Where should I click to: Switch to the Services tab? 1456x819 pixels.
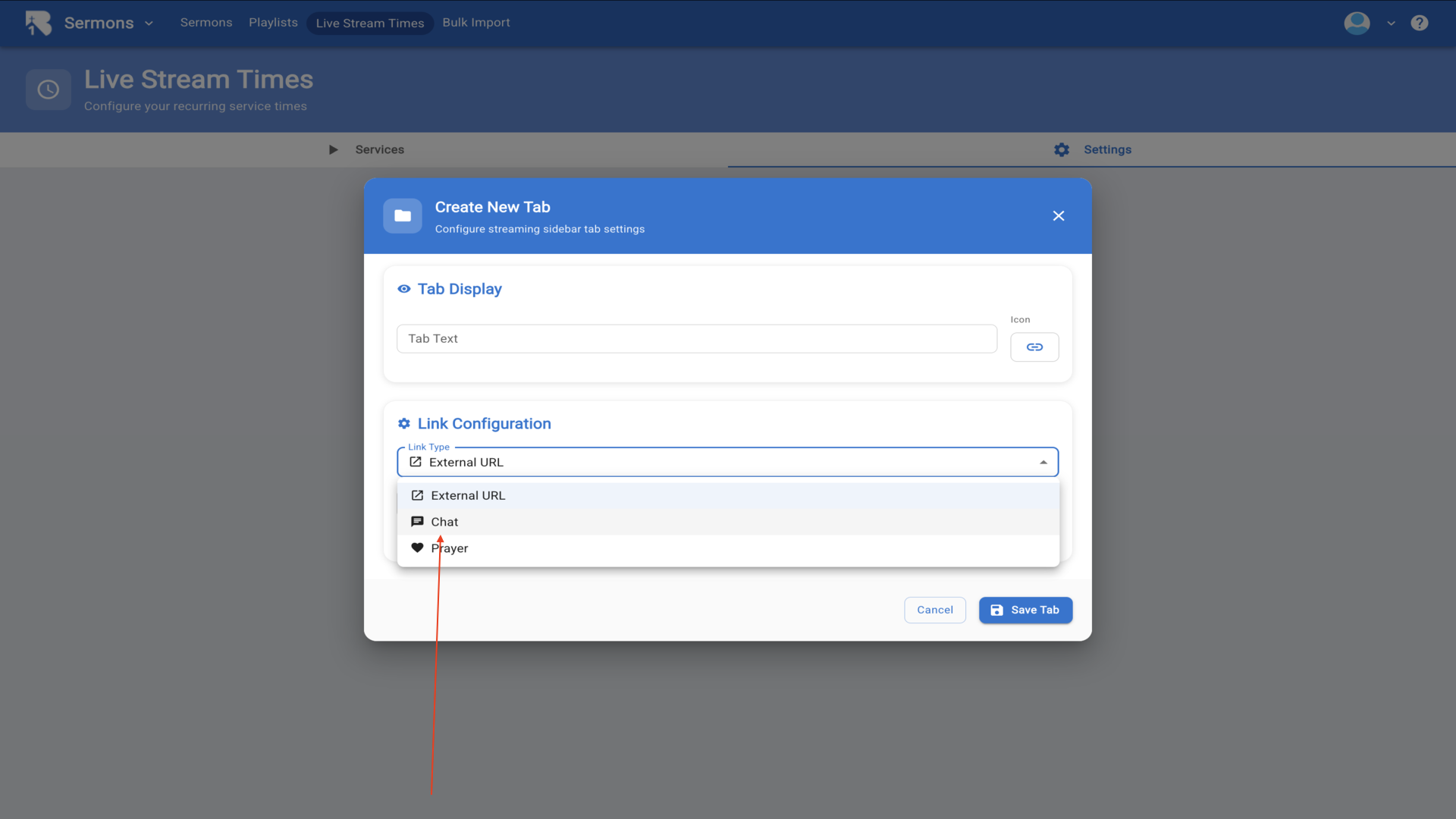[379, 150]
